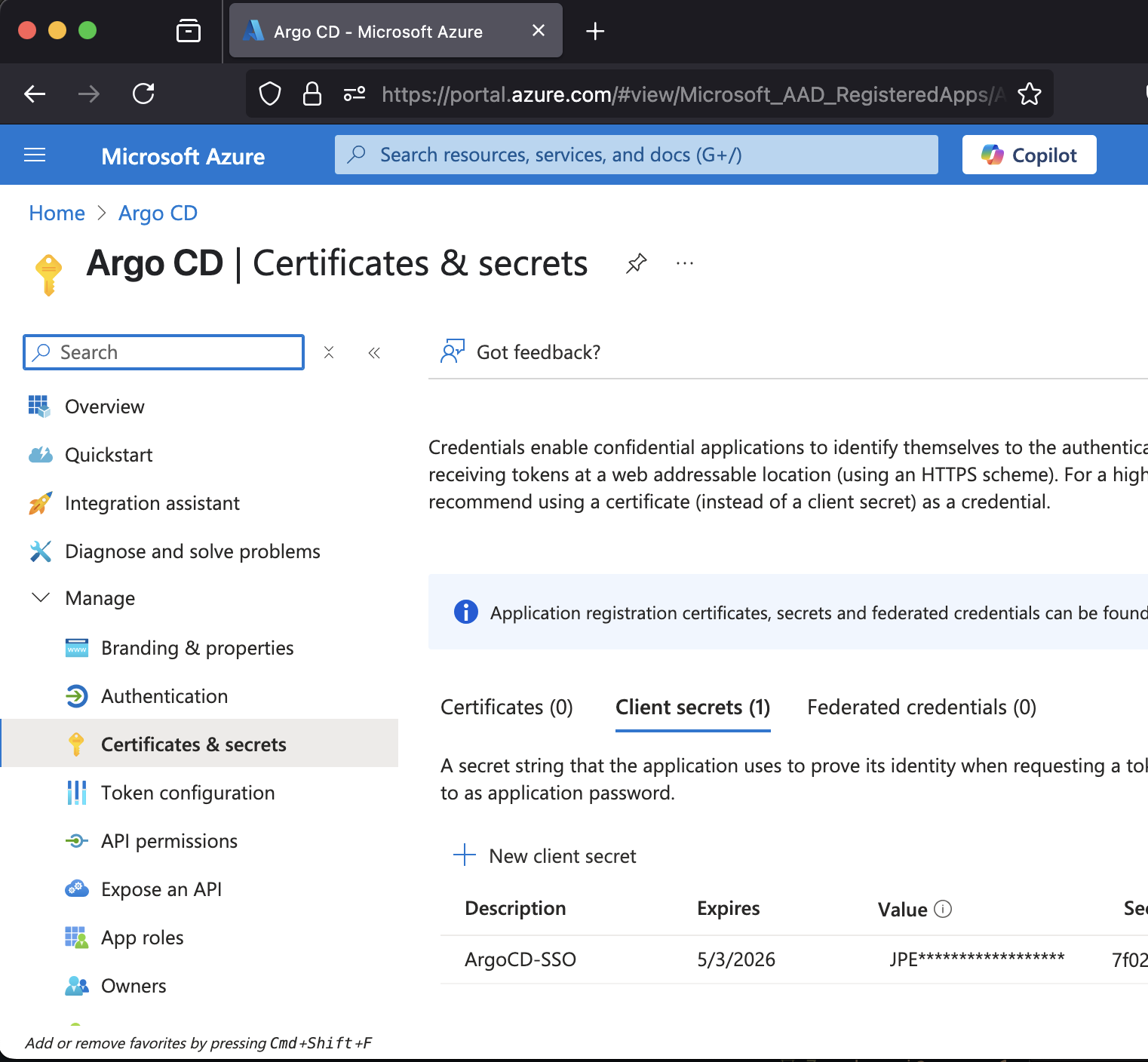Click the API permissions icon
1148x1062 pixels.
[76, 841]
